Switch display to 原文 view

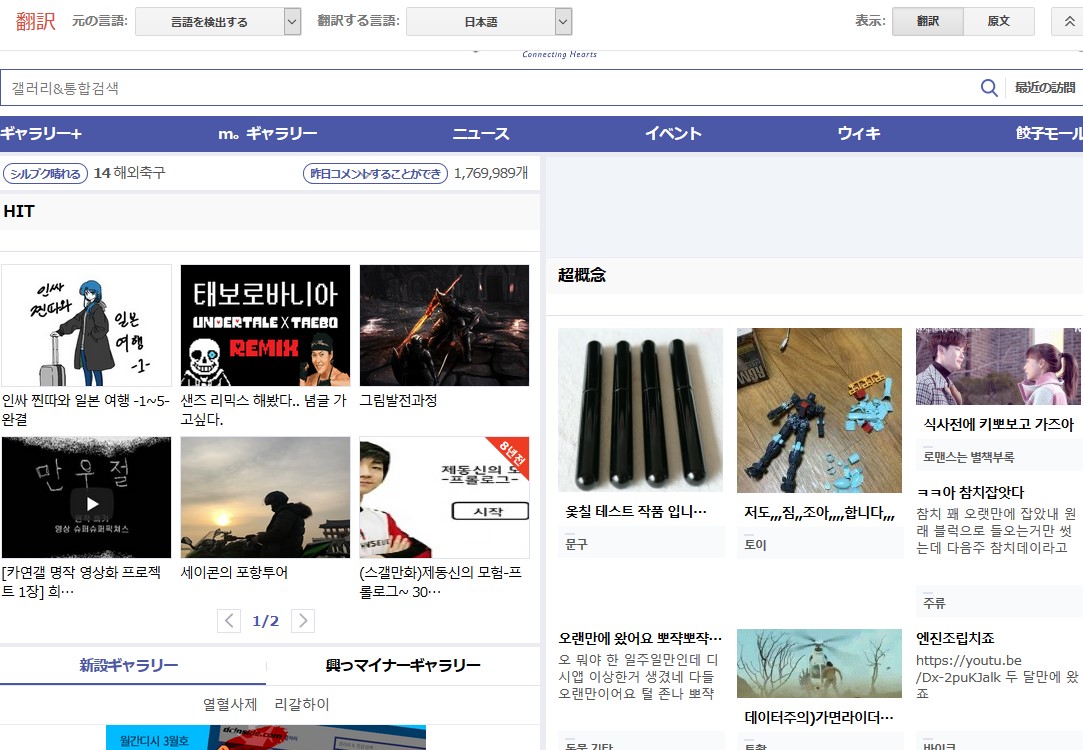pyautogui.click(x=998, y=21)
